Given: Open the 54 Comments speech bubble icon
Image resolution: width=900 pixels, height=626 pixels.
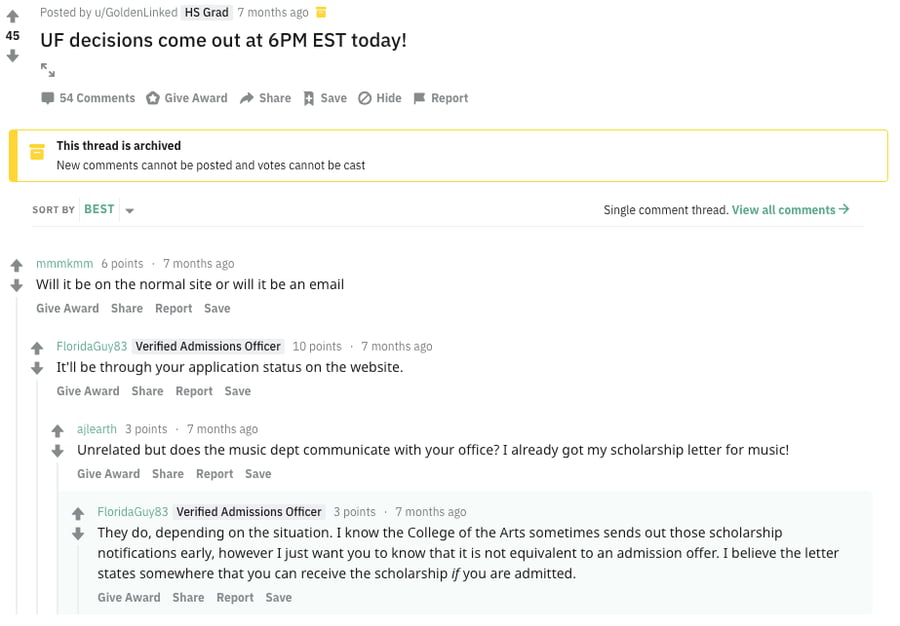Looking at the screenshot, I should coord(48,97).
